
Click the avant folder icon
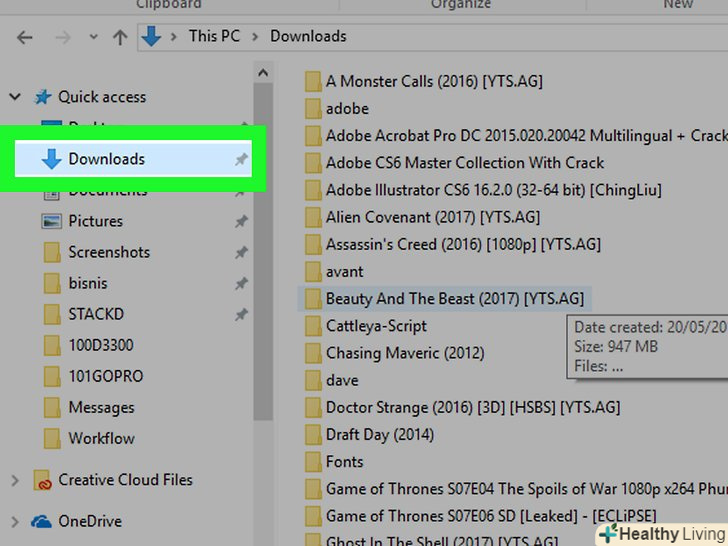tap(313, 272)
